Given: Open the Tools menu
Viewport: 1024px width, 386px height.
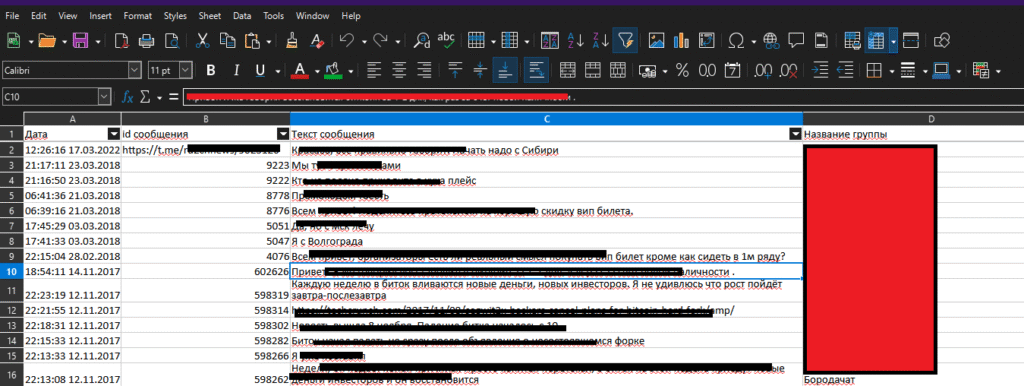Looking at the screenshot, I should tap(274, 15).
